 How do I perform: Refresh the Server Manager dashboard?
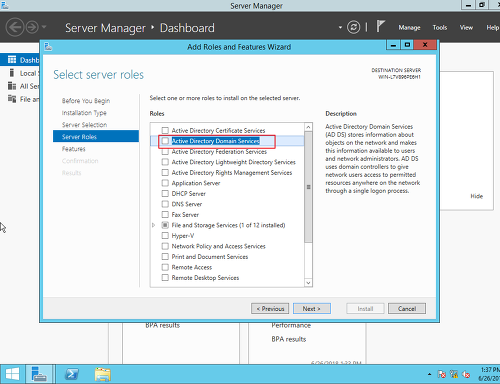(x=353, y=27)
